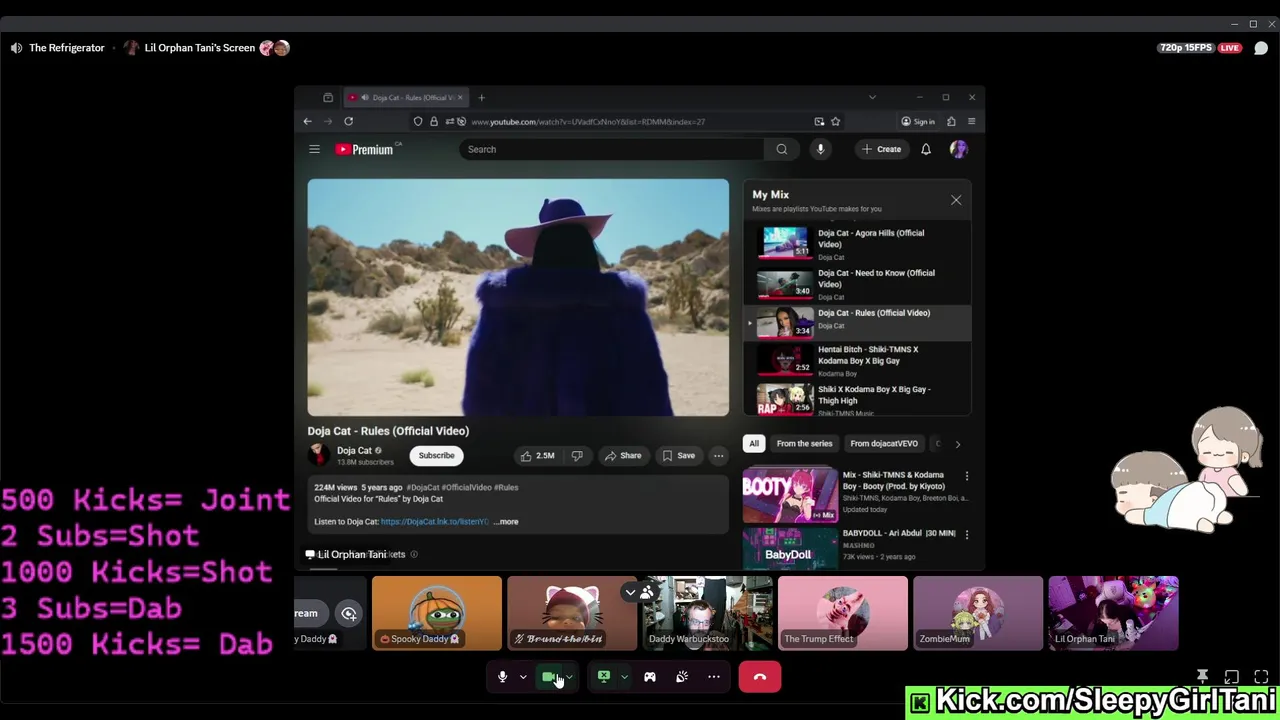Open more actions below the video
The image size is (1280, 720).
[x=718, y=456]
